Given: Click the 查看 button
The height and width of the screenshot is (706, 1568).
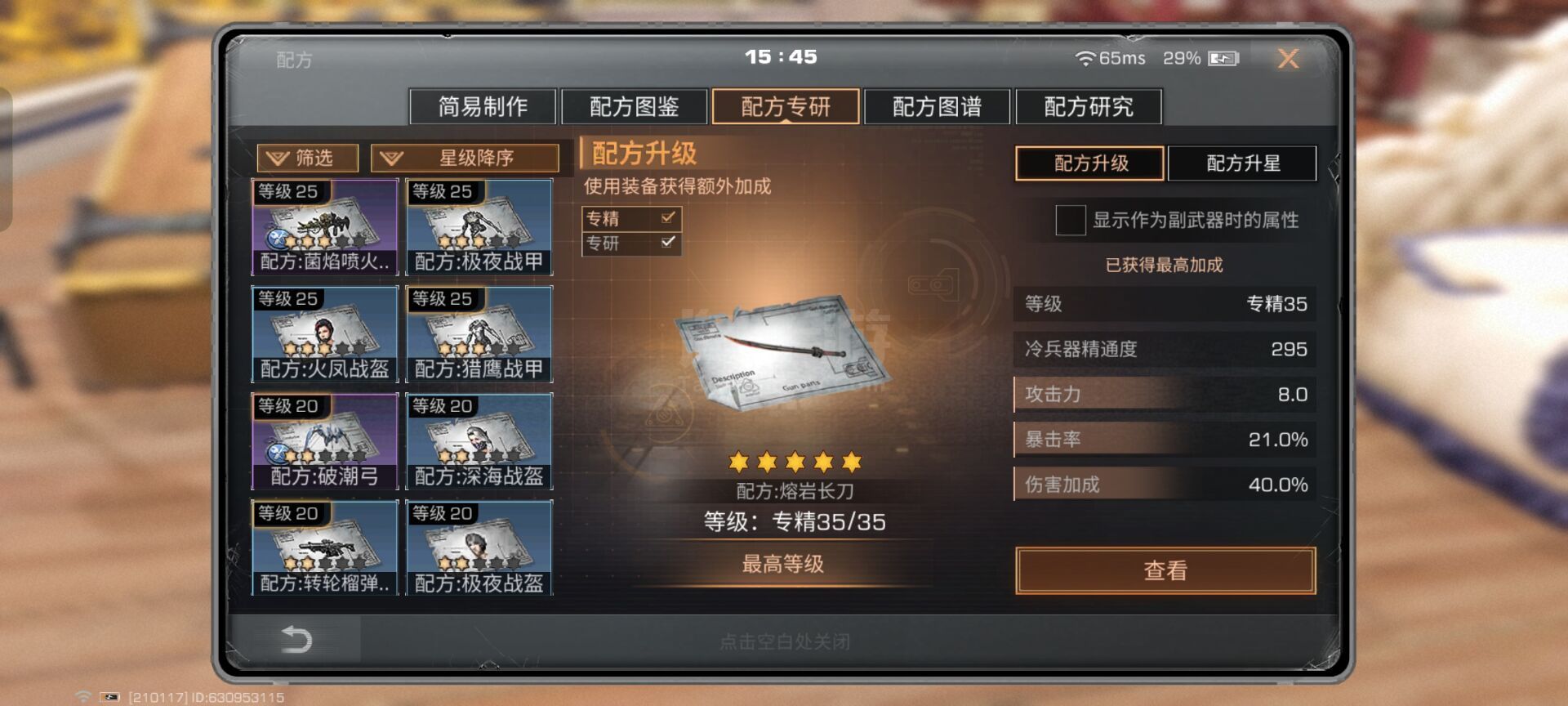Looking at the screenshot, I should point(1165,570).
